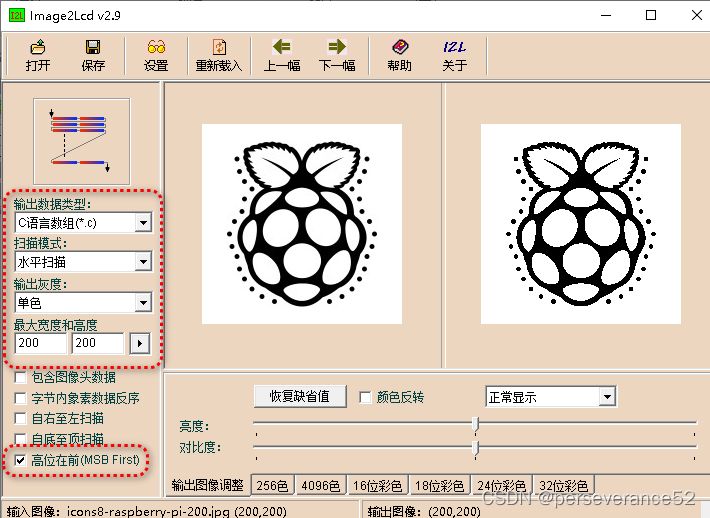Switch to the 24位彩色 tab
Image resolution: width=710 pixels, height=518 pixels.
[x=502, y=486]
